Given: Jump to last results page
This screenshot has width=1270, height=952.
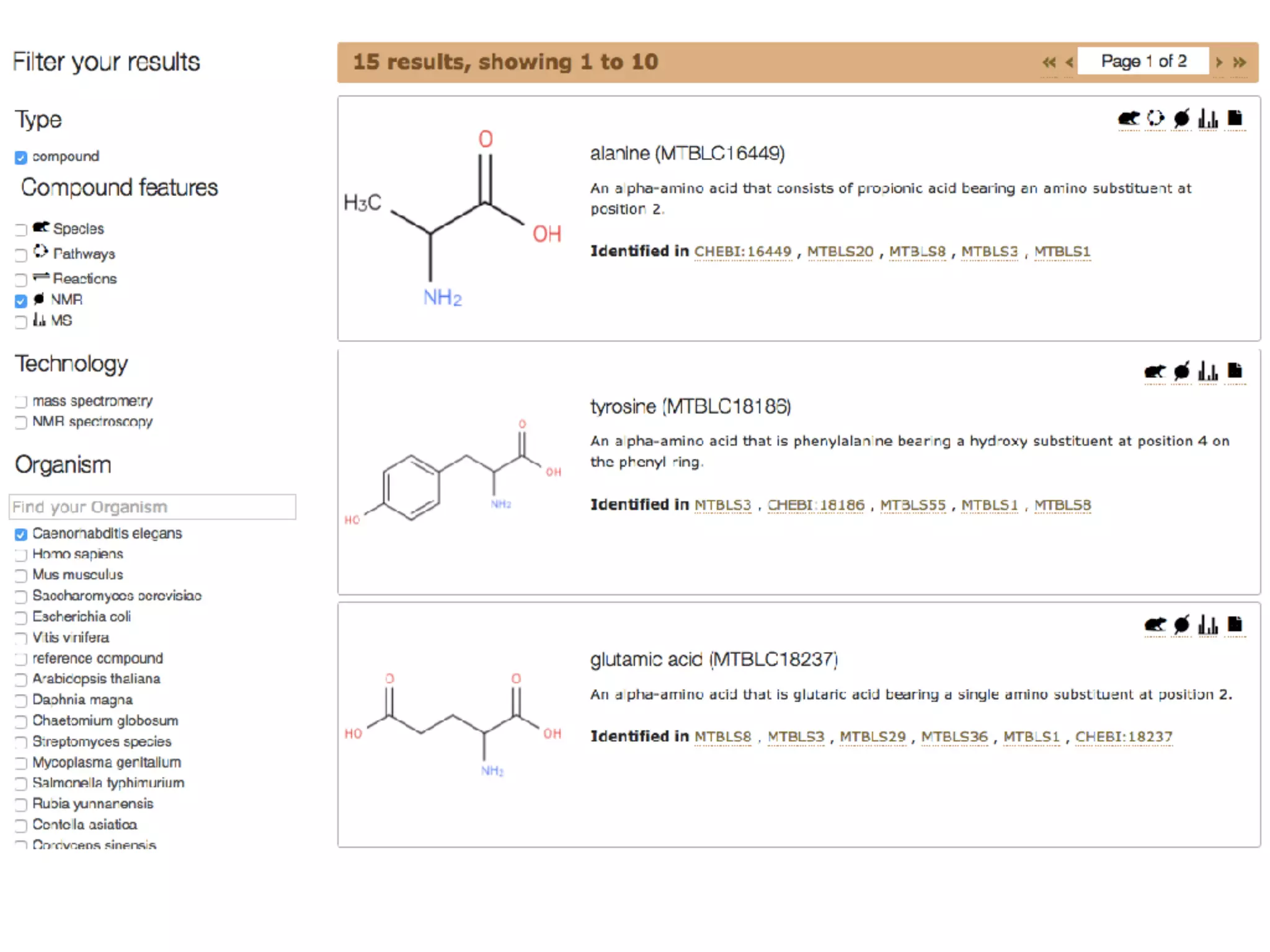Looking at the screenshot, I should point(1240,62).
